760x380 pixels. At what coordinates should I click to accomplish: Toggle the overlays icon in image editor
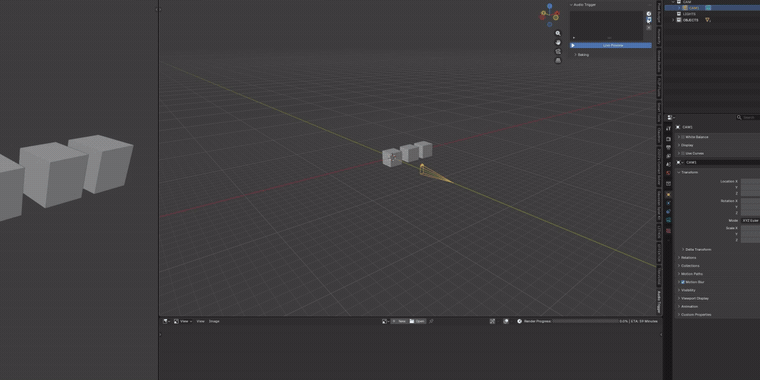pyautogui.click(x=506, y=321)
